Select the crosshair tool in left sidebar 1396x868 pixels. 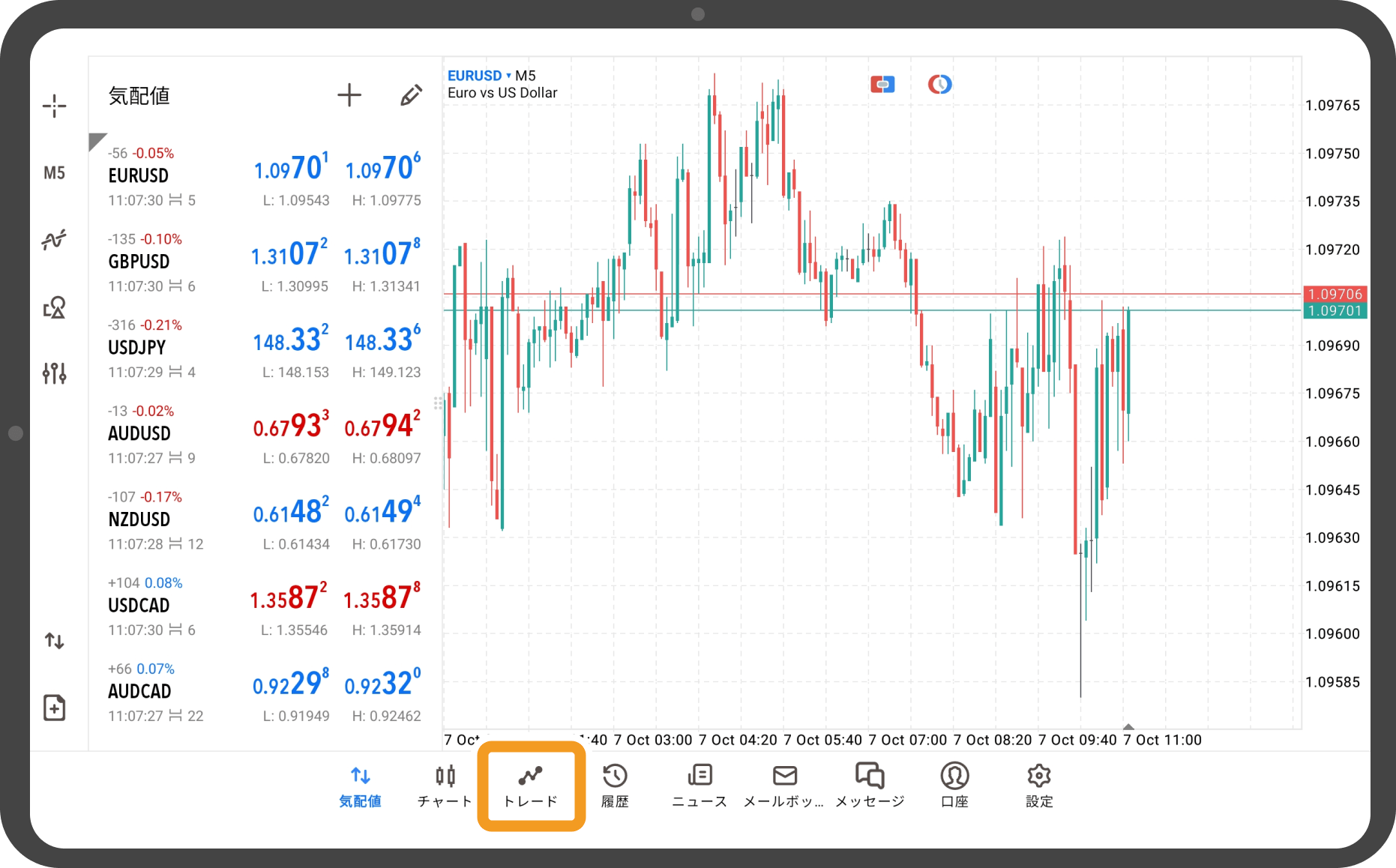coord(54,106)
